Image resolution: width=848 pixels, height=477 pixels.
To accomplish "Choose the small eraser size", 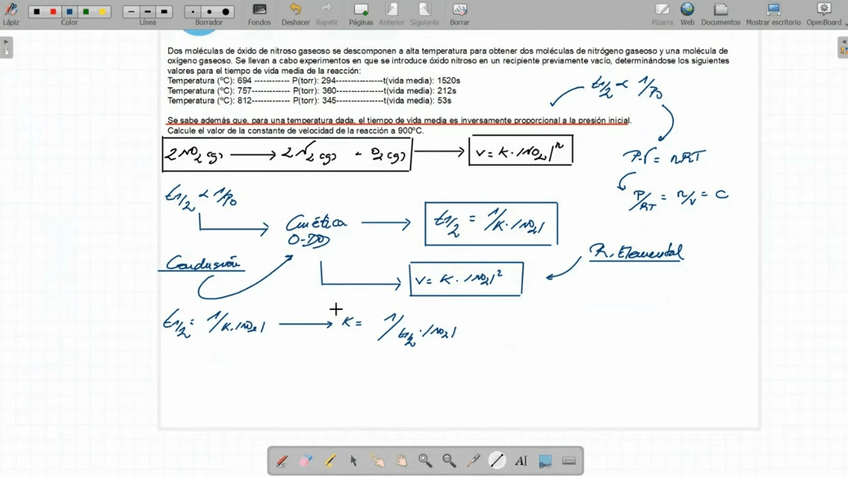I will 193,11.
